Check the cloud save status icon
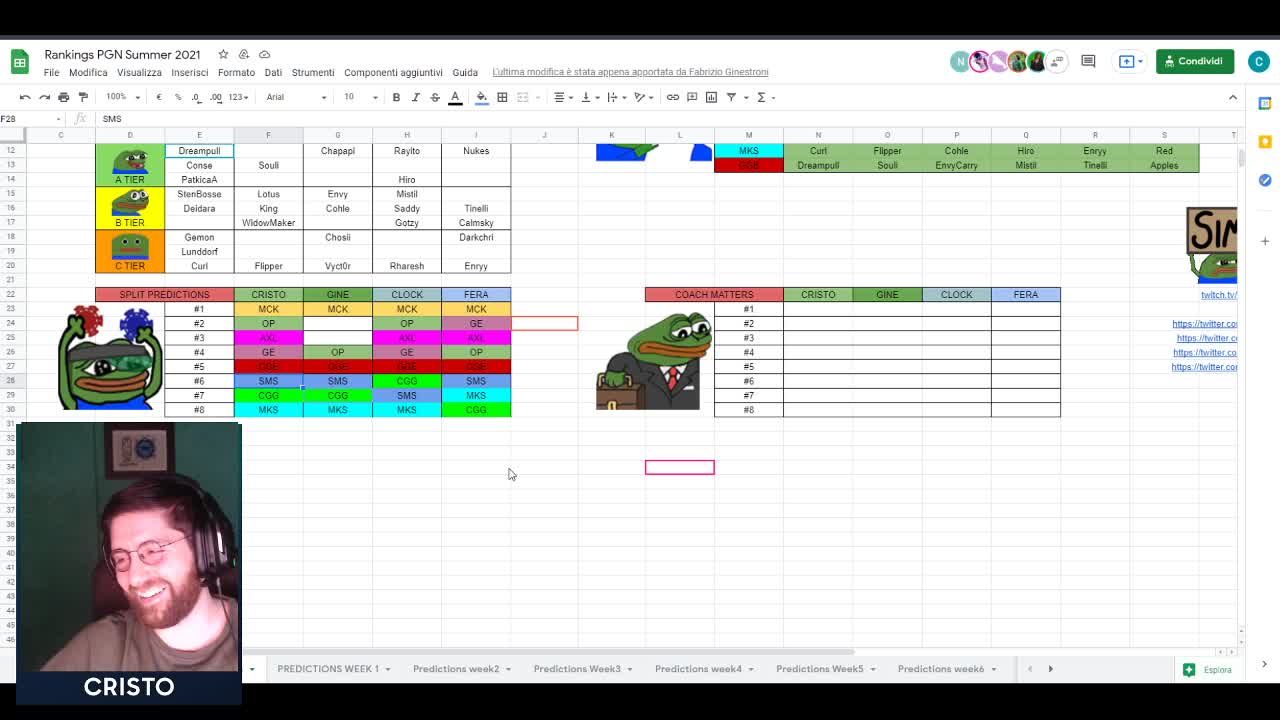This screenshot has height=720, width=1280. (x=264, y=54)
